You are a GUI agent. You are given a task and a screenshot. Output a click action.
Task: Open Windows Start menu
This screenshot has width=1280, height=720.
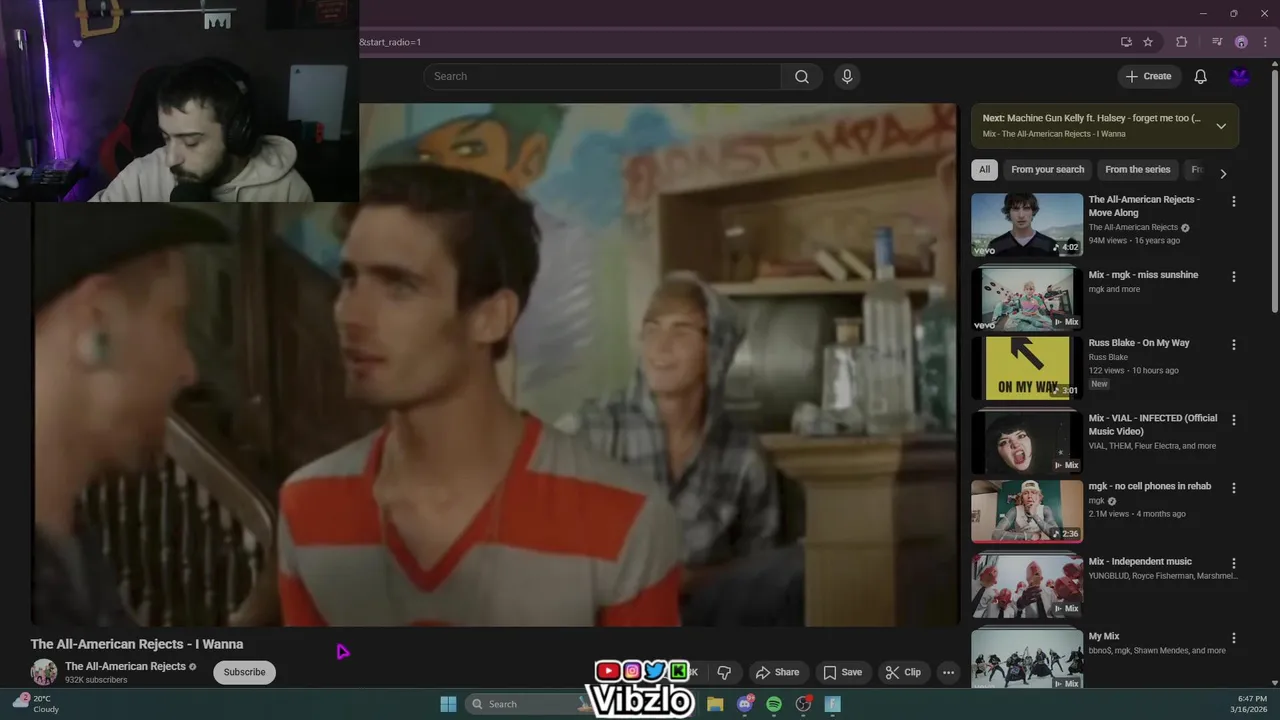(x=448, y=704)
